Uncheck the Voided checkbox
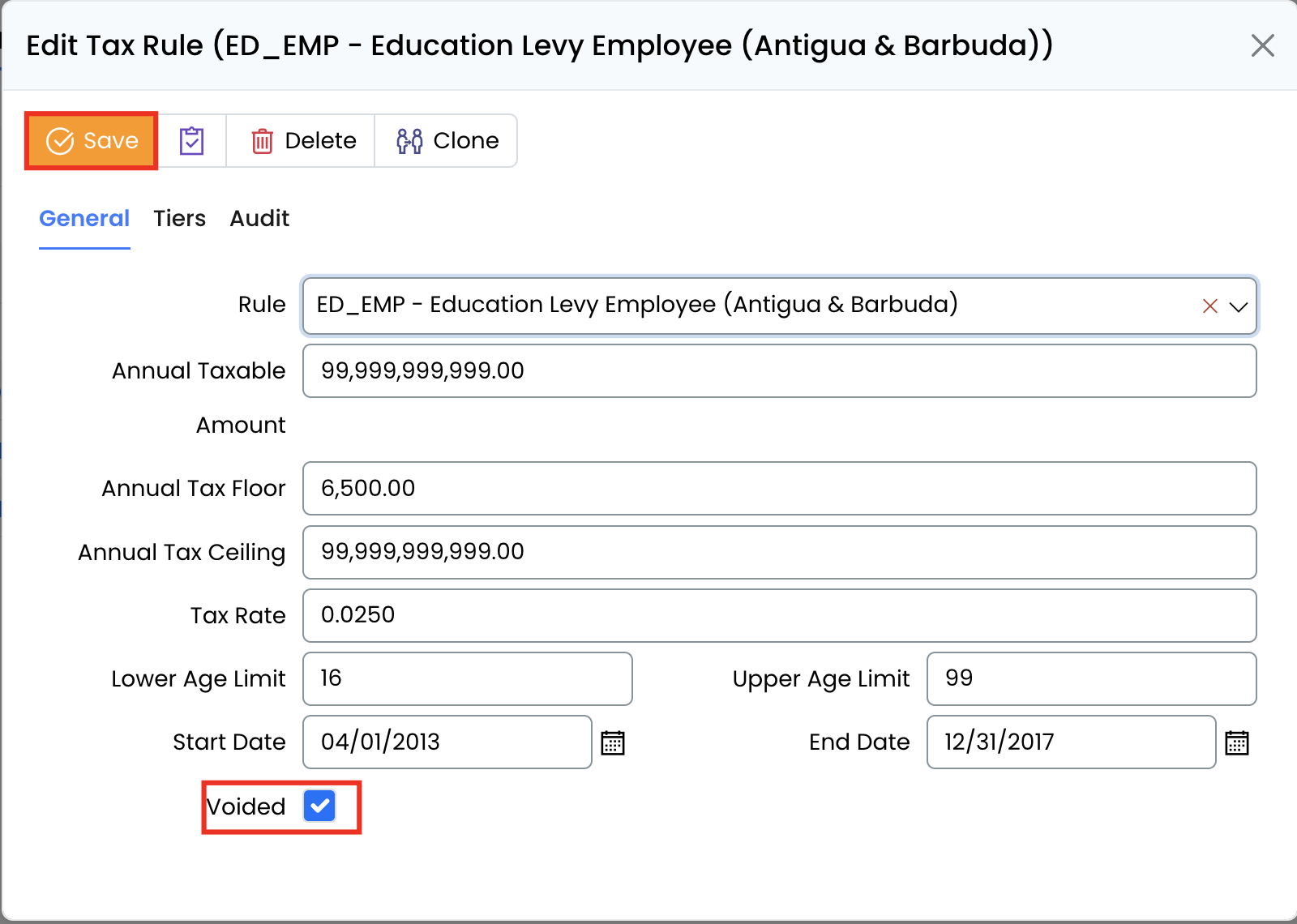This screenshot has height=924, width=1297. [x=319, y=806]
